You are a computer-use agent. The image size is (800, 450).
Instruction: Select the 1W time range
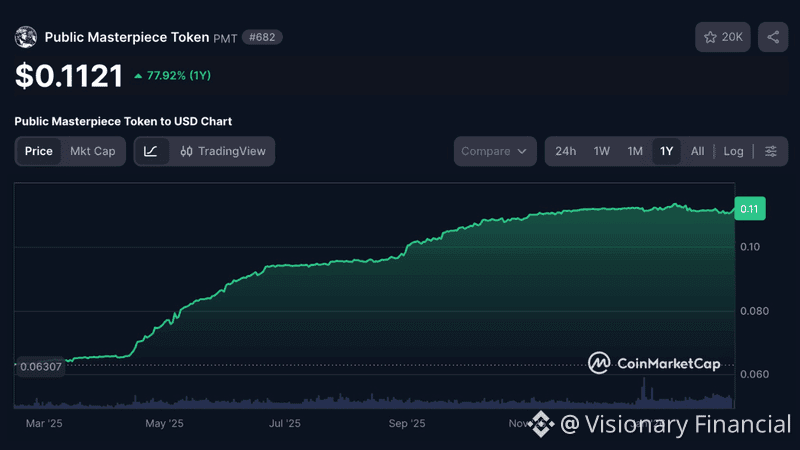pyautogui.click(x=602, y=151)
